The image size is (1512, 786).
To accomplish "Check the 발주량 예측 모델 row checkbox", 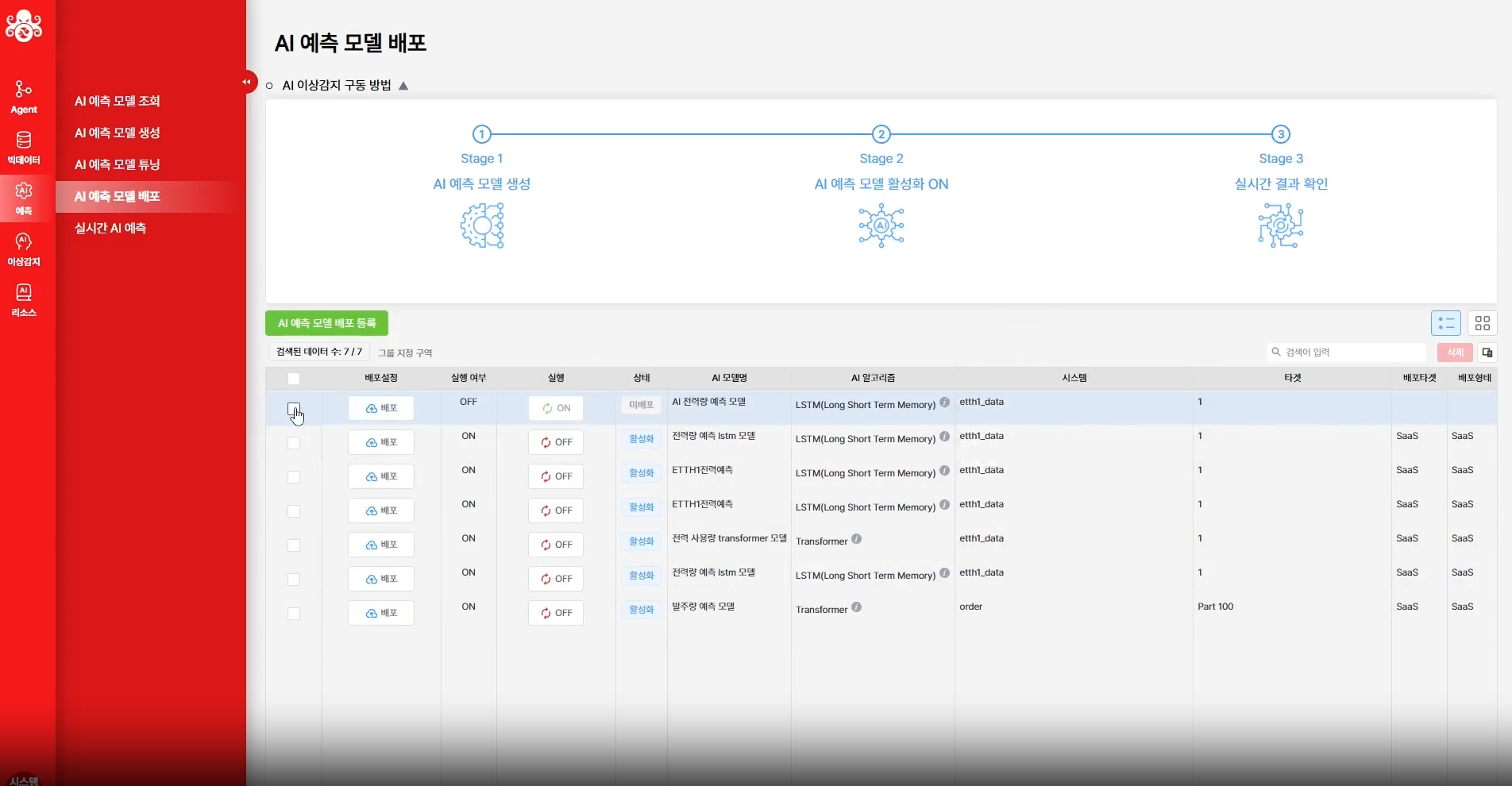I will click(294, 614).
